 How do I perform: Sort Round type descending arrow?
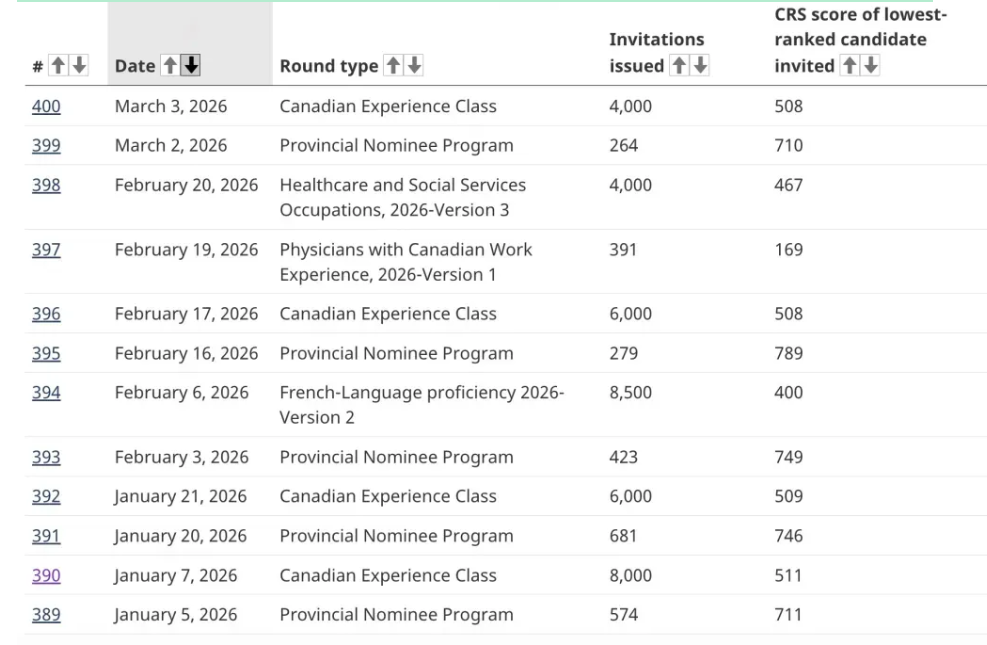(x=414, y=66)
